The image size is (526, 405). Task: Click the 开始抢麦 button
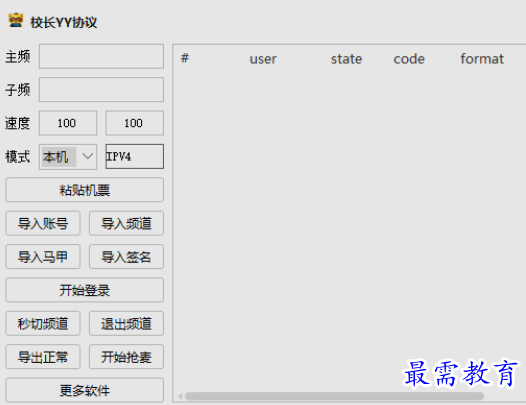pyautogui.click(x=126, y=357)
